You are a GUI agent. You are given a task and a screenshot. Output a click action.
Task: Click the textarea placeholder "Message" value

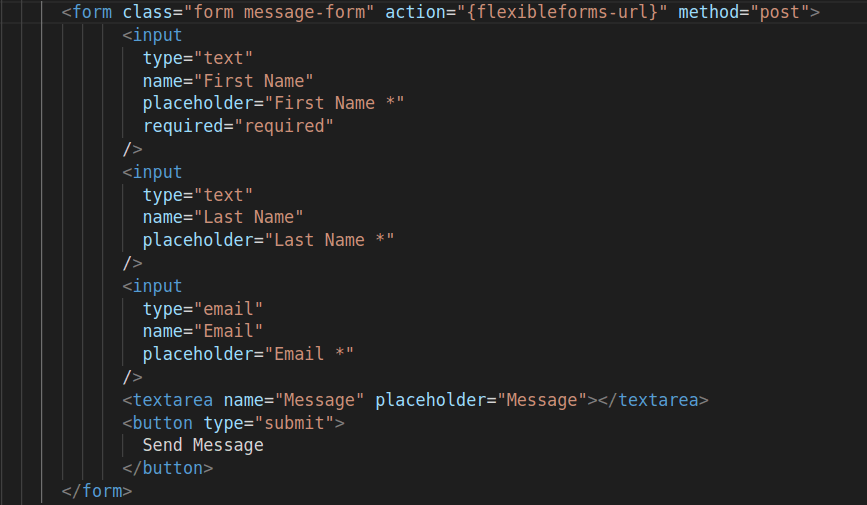pyautogui.click(x=542, y=400)
